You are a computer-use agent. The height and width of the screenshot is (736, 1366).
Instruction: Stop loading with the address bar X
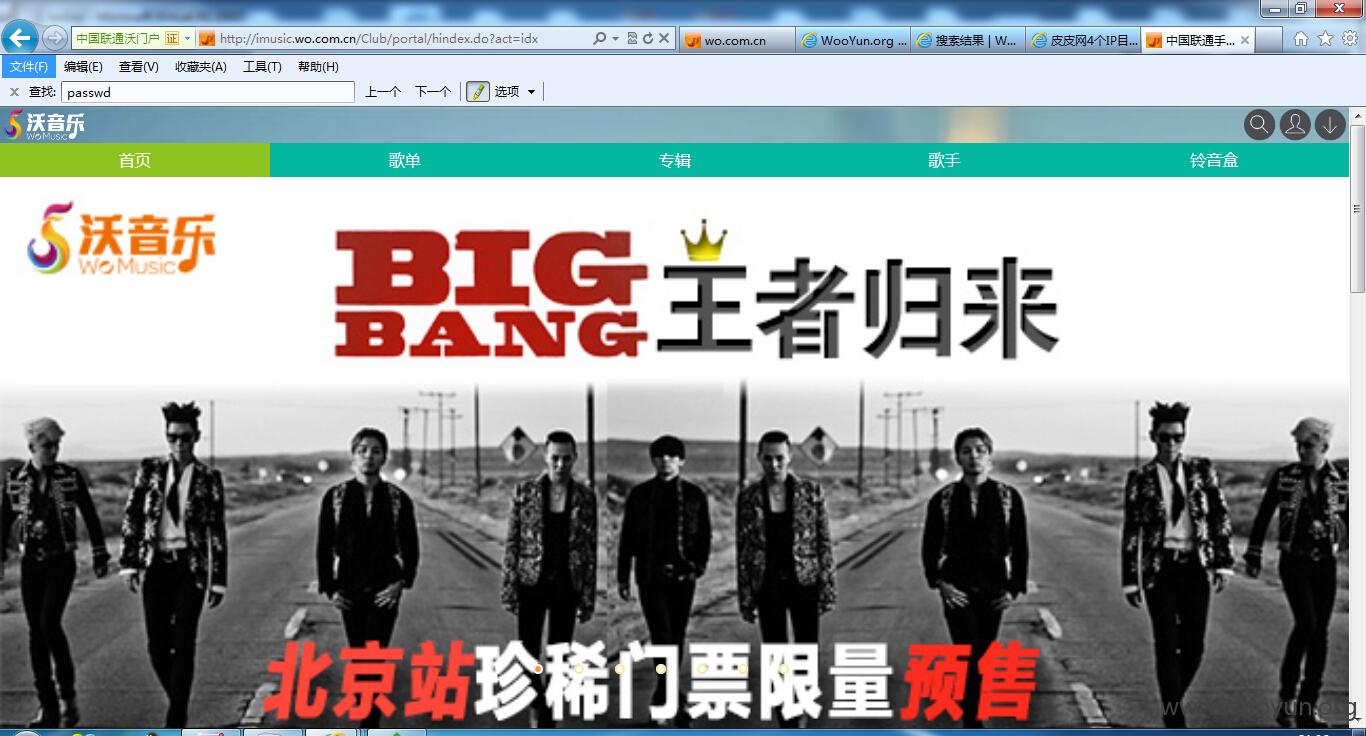[x=663, y=38]
